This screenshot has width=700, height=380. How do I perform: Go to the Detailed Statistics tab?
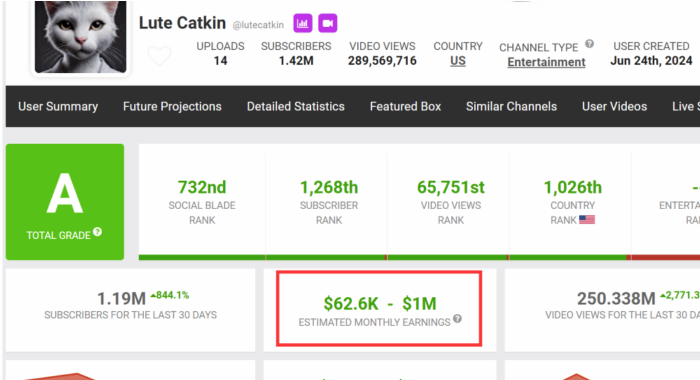click(x=296, y=106)
